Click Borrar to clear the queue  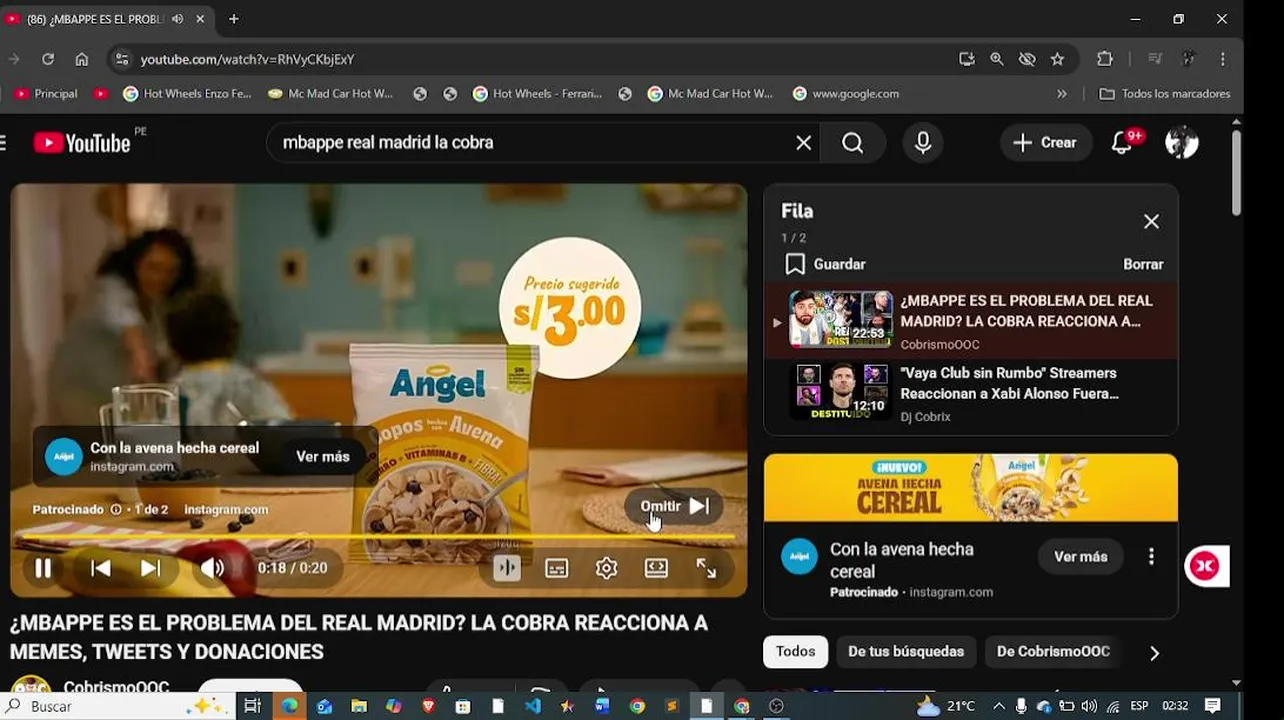(x=1143, y=264)
